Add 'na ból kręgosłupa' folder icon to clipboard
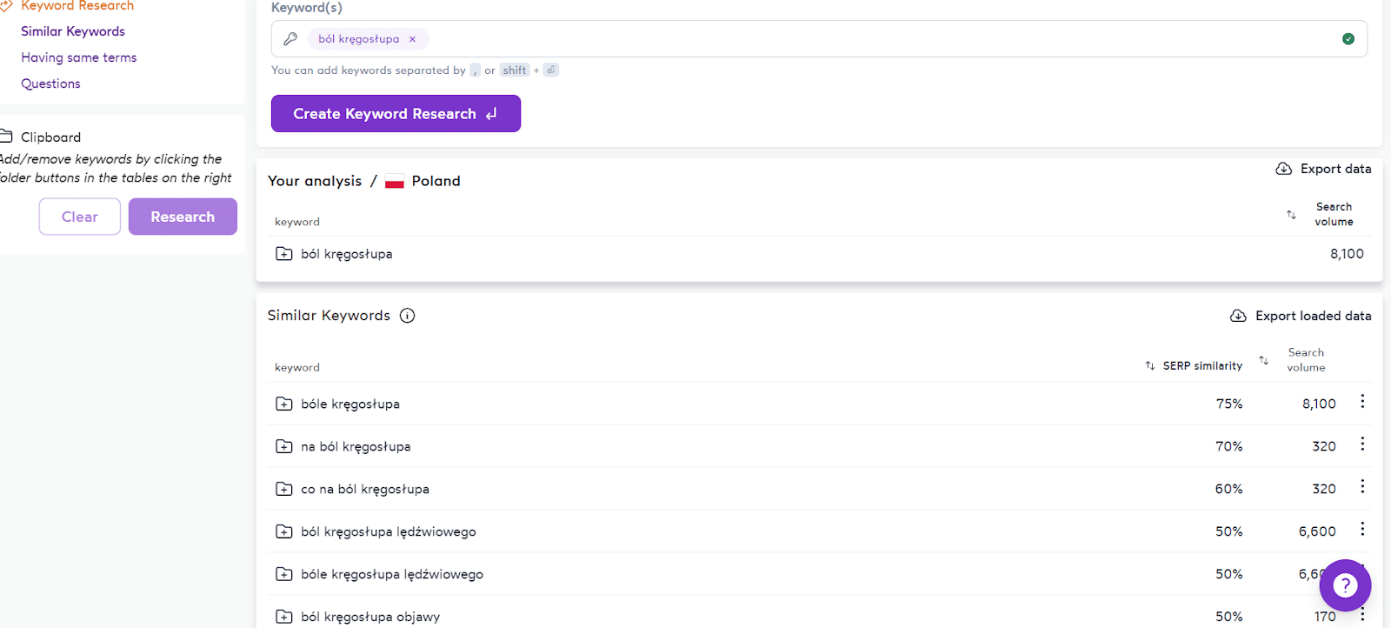This screenshot has height=628, width=1391. (x=284, y=447)
